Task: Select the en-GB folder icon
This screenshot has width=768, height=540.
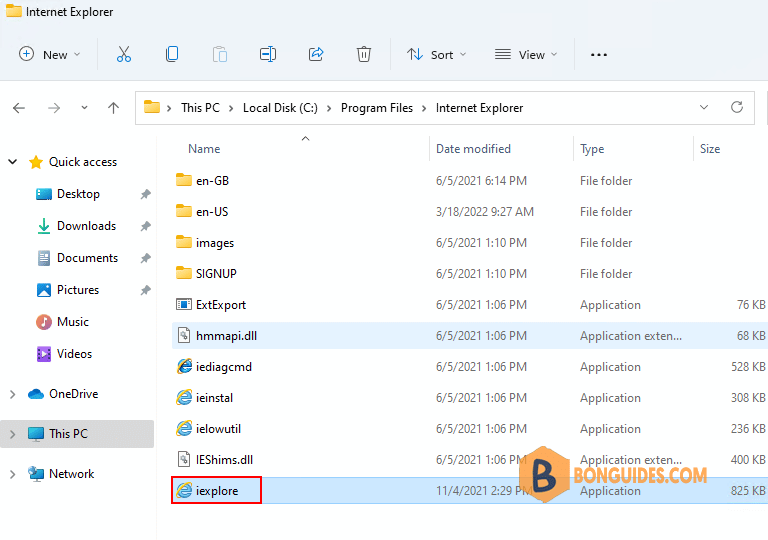Action: 184,180
